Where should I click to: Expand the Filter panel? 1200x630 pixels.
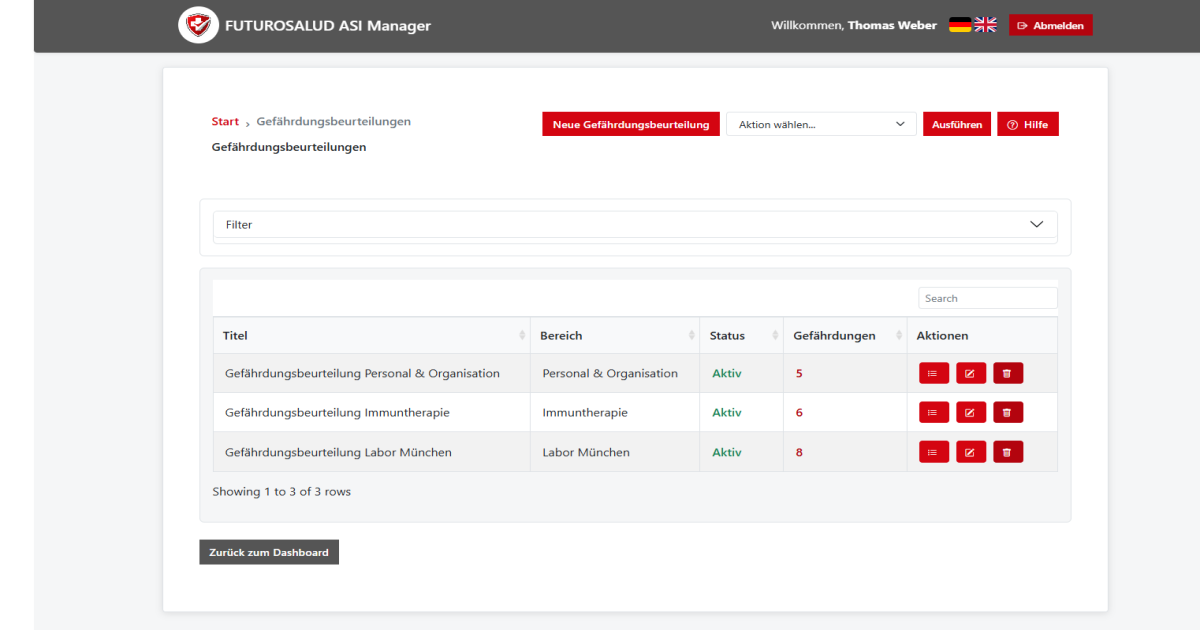(1036, 224)
